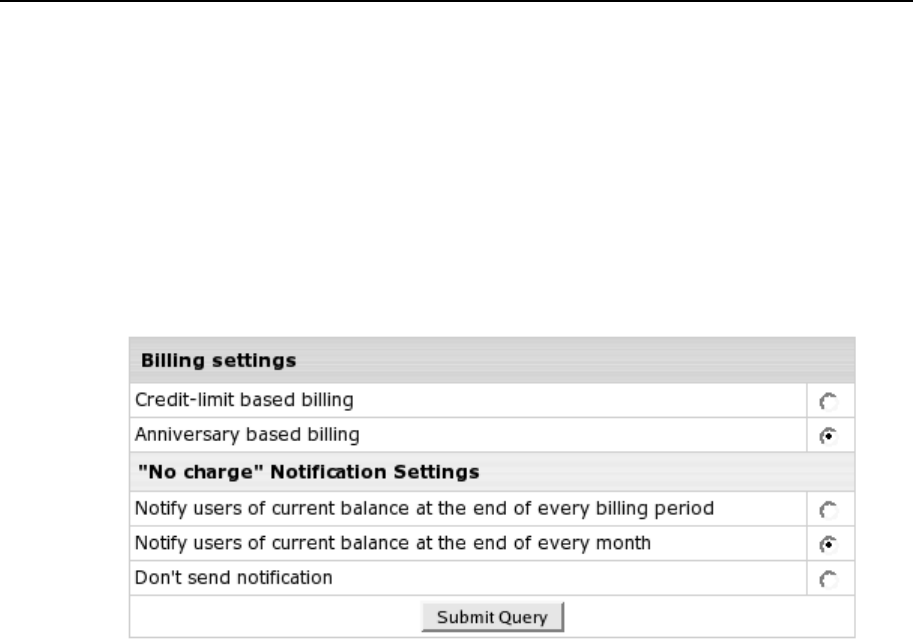Click the filled radio for monthly balance notification
The height and width of the screenshot is (643, 913).
click(x=827, y=544)
